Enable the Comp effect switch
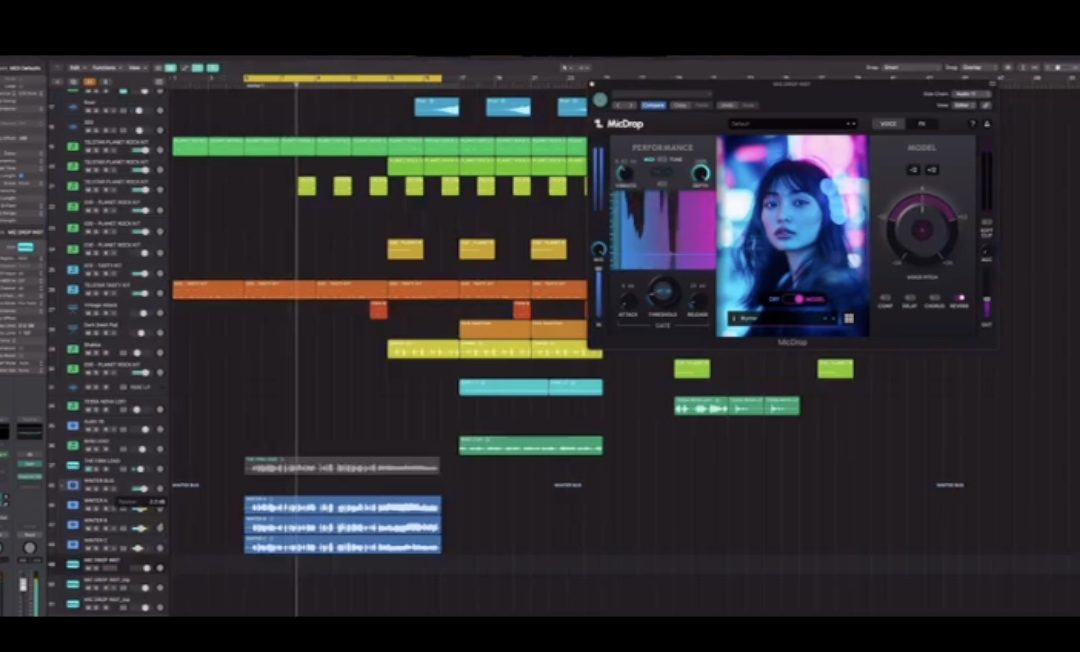This screenshot has width=1080, height=652. tap(885, 298)
